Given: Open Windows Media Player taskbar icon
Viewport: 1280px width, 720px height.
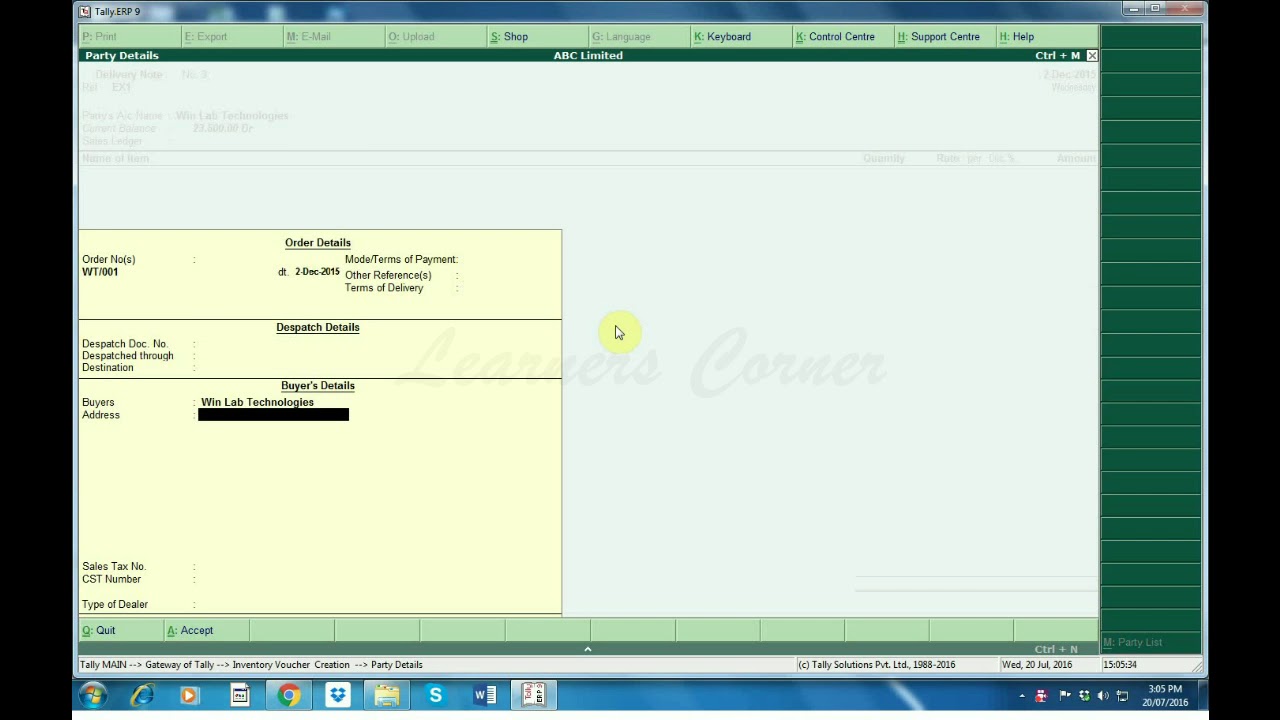Looking at the screenshot, I should (190, 695).
